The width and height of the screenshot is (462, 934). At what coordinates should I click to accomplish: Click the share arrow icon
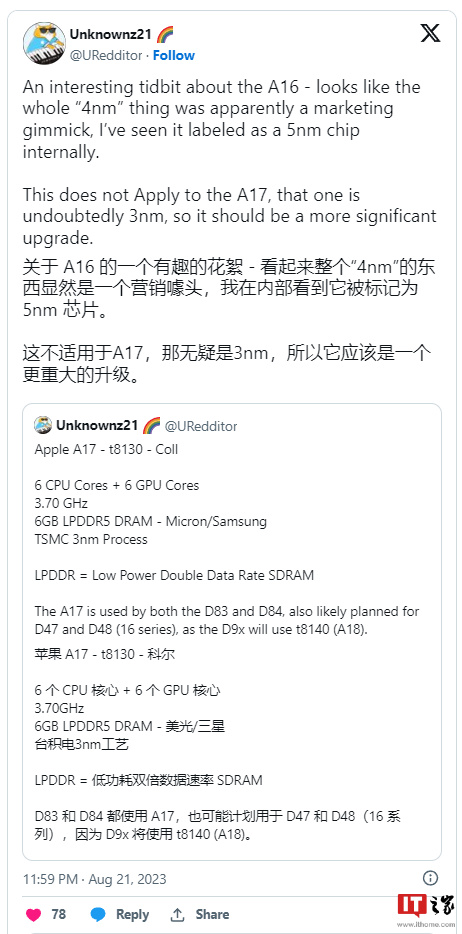pos(177,914)
